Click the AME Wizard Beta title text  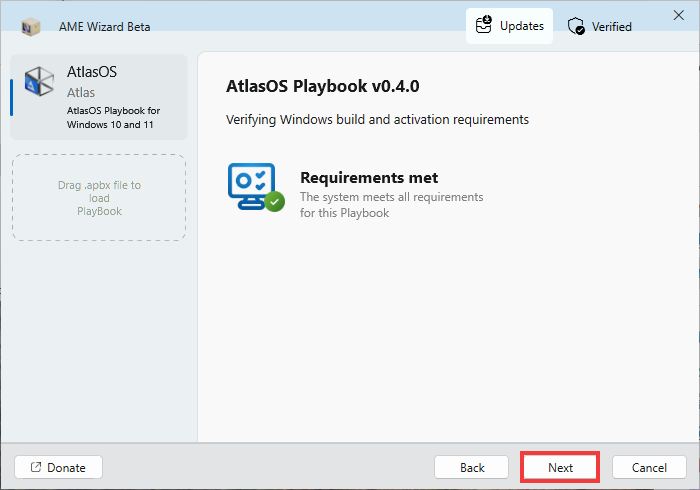(104, 27)
